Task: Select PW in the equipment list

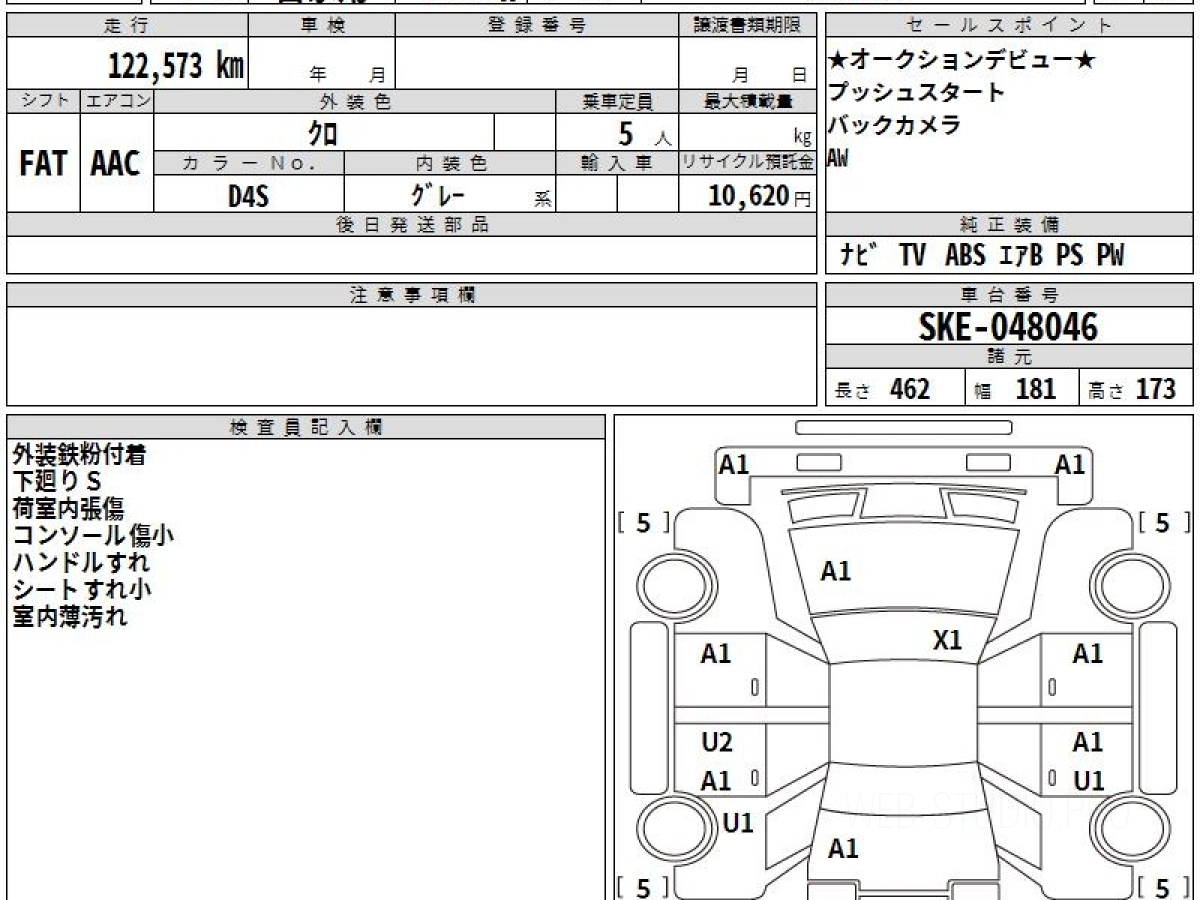Action: pos(1109,256)
